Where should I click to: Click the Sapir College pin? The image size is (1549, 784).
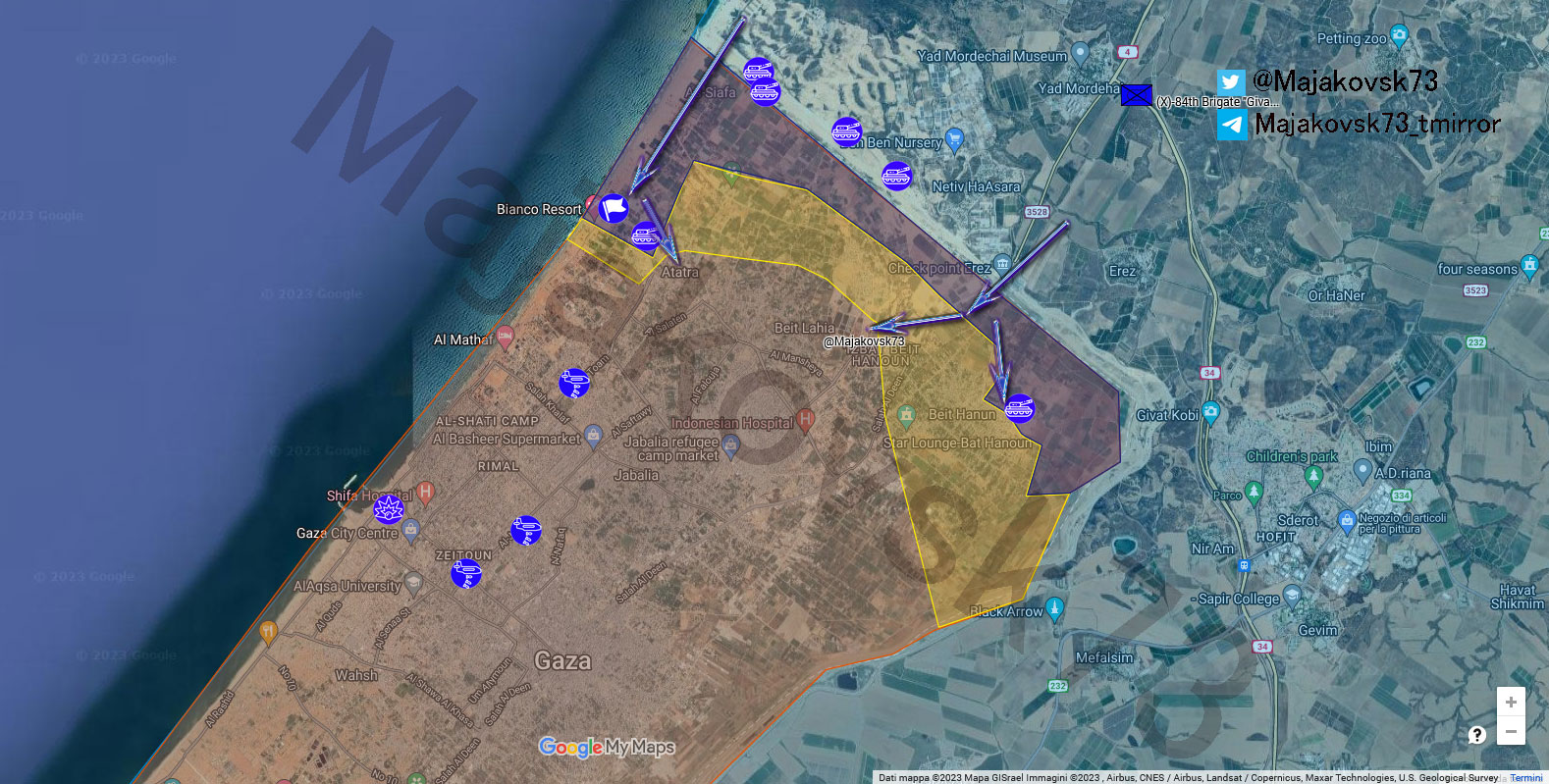tap(1292, 595)
